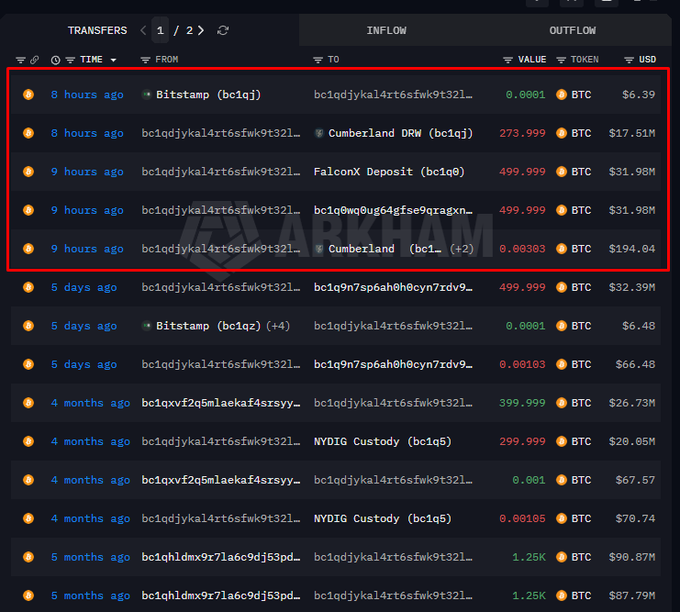680x612 pixels.
Task: Click Cumberland DRW entity icon
Action: click(x=319, y=133)
